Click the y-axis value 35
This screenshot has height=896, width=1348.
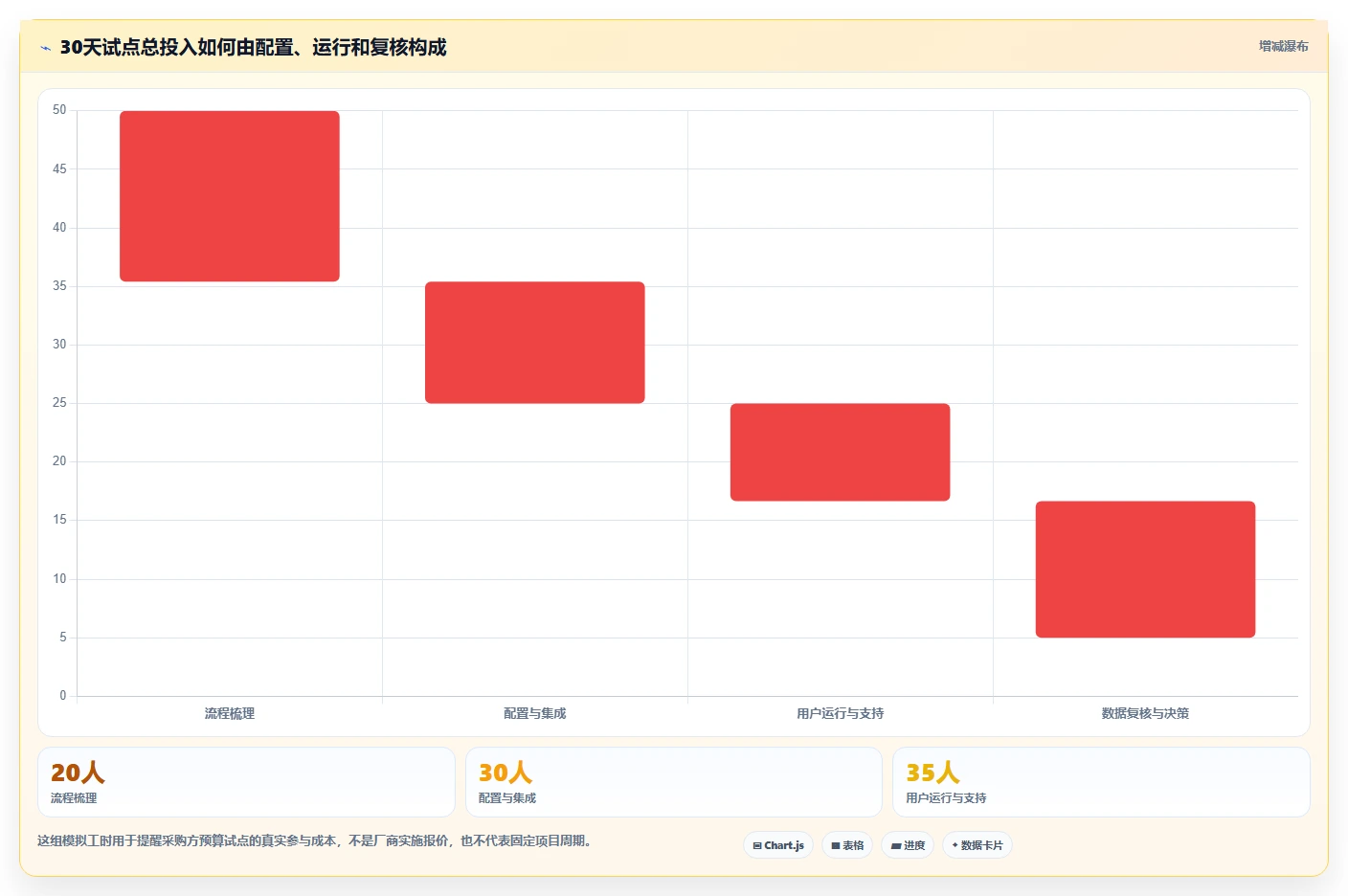(59, 286)
